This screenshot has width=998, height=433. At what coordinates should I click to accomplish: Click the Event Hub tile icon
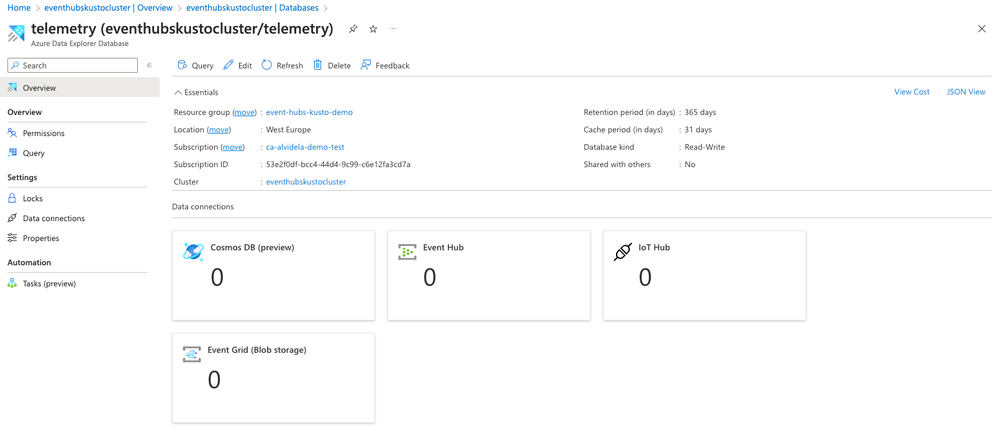pos(407,252)
